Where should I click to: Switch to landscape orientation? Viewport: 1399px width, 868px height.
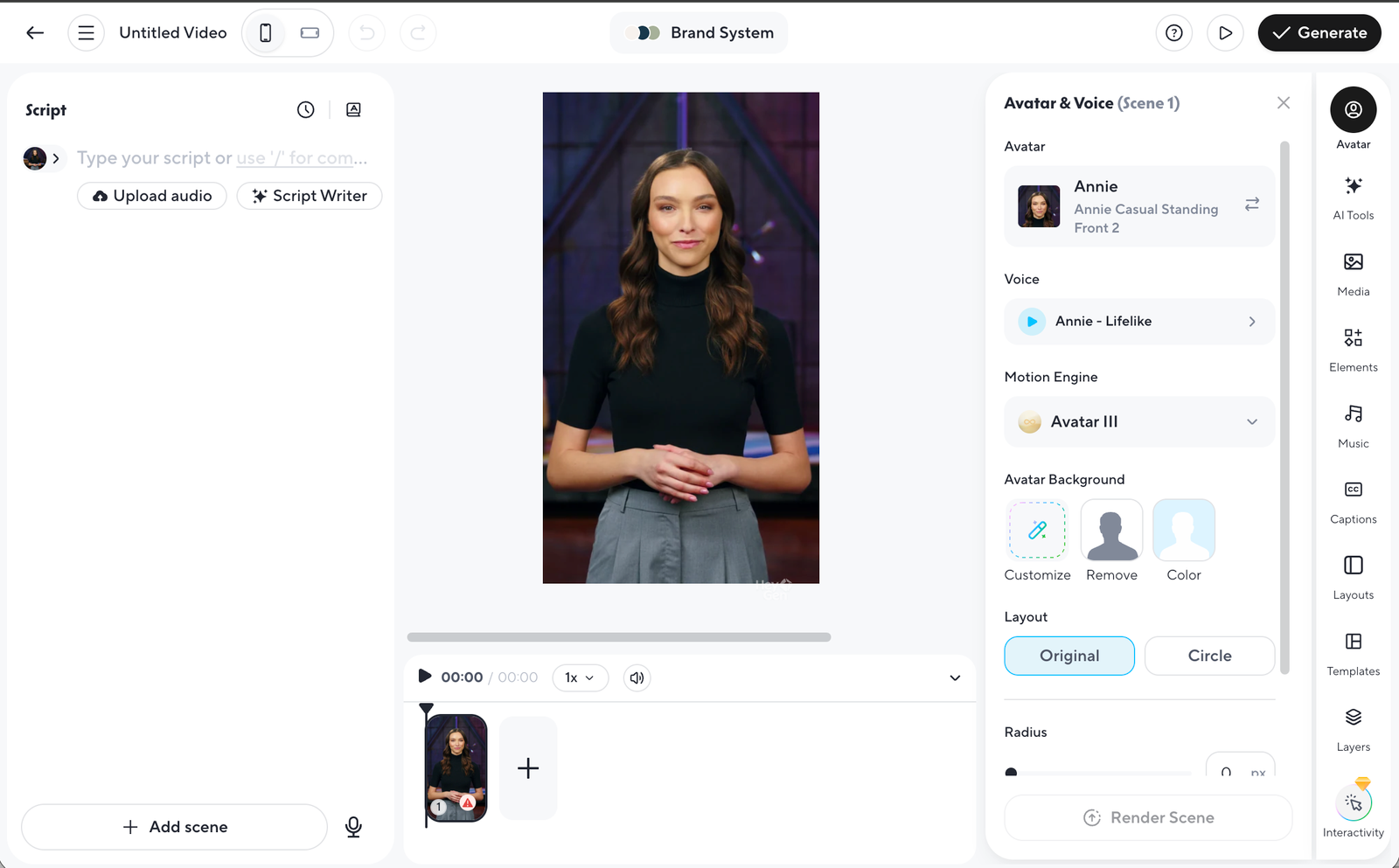pos(309,31)
